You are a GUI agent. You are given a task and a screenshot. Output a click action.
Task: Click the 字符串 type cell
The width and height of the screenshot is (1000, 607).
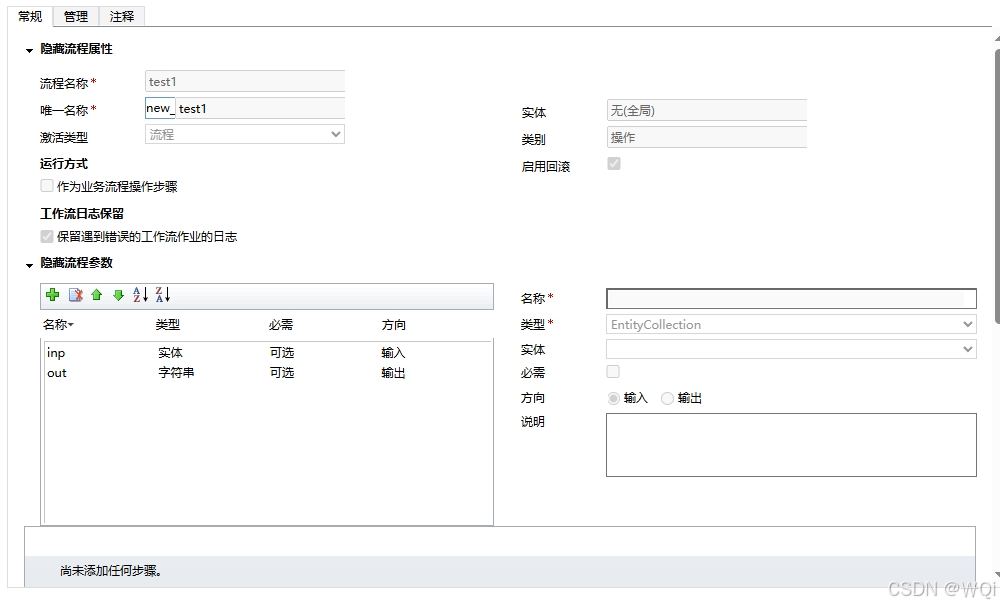177,372
